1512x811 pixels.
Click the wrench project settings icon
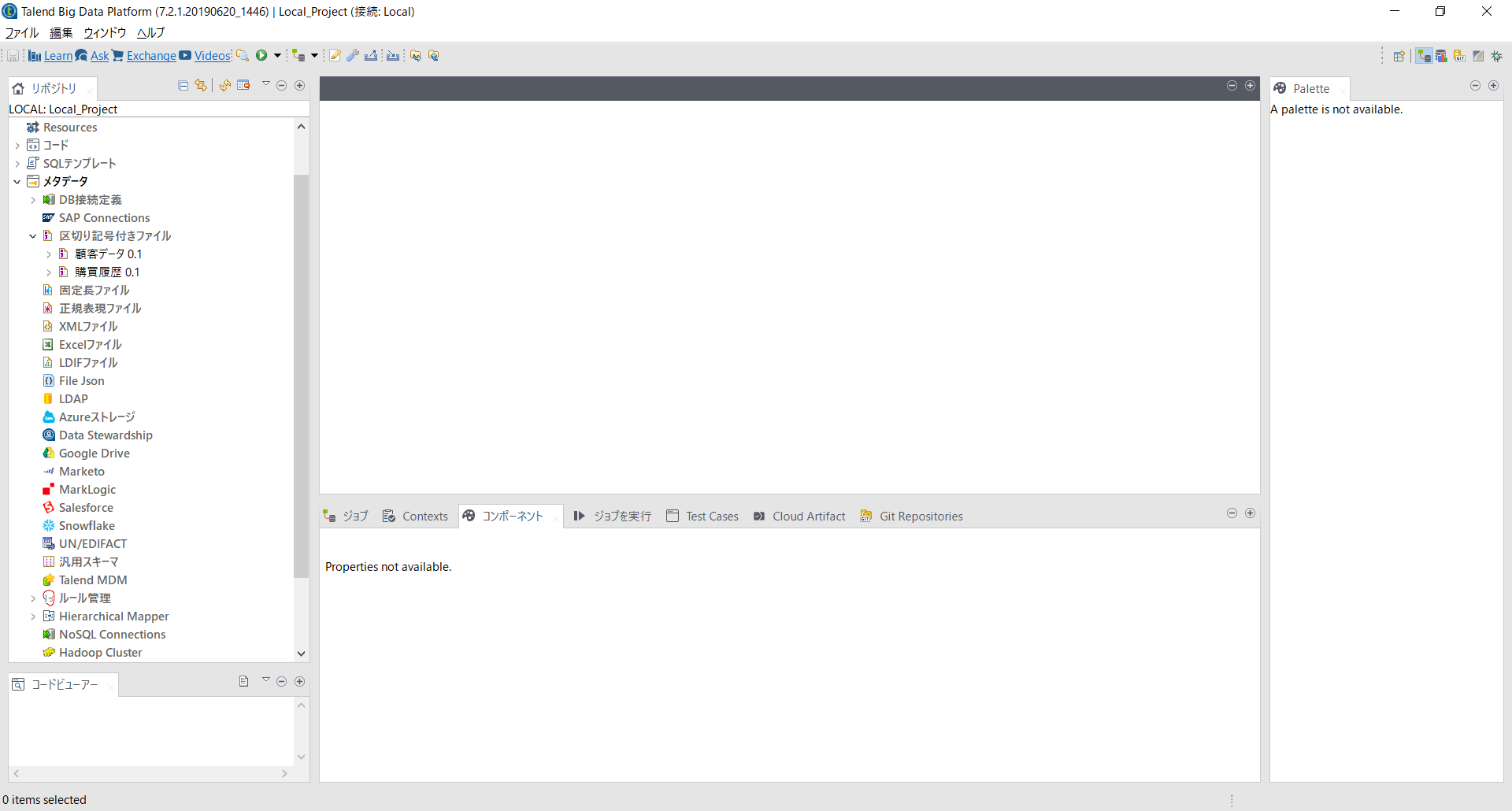353,56
